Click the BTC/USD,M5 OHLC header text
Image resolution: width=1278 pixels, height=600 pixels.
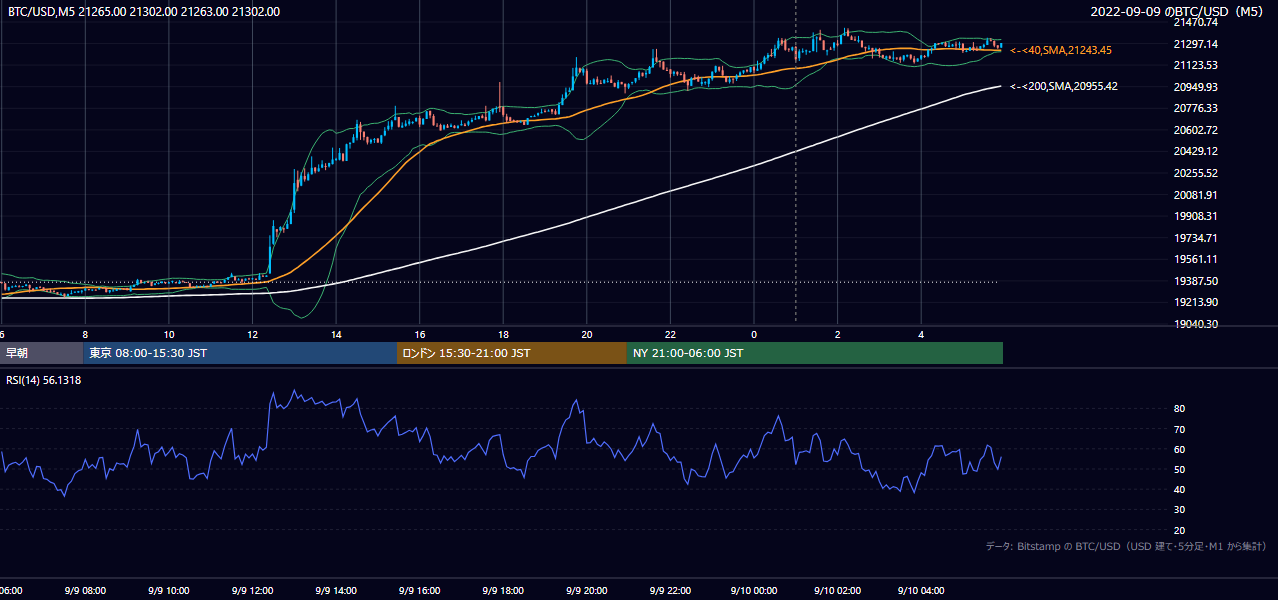(144, 12)
